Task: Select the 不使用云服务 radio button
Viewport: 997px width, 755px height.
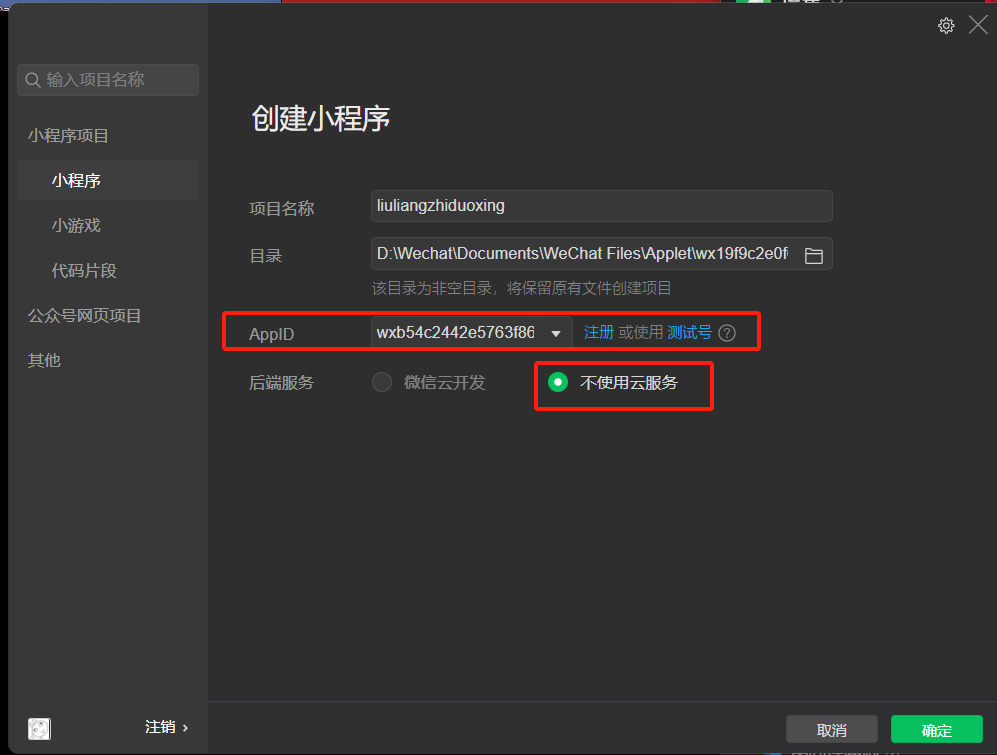Action: pyautogui.click(x=558, y=382)
